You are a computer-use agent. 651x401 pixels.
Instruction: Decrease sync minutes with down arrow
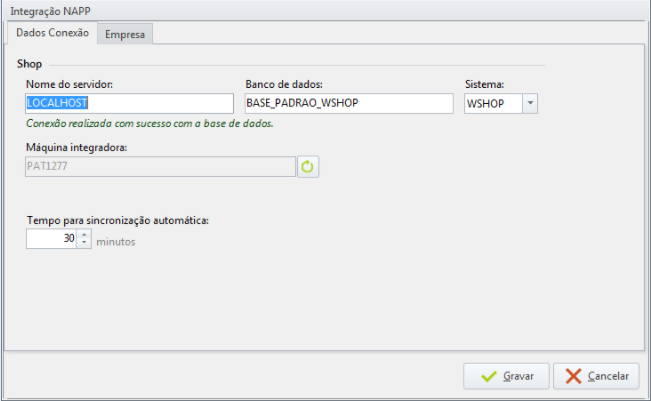tap(84, 243)
